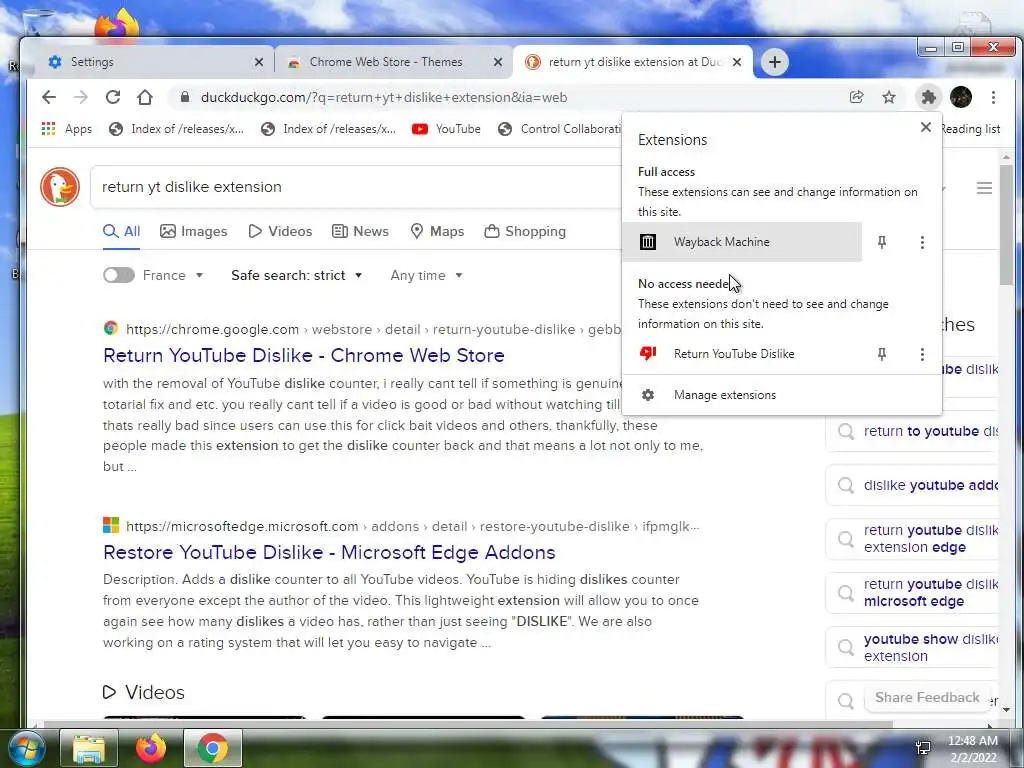
Task: Switch to Maps results
Action: pyautogui.click(x=437, y=231)
